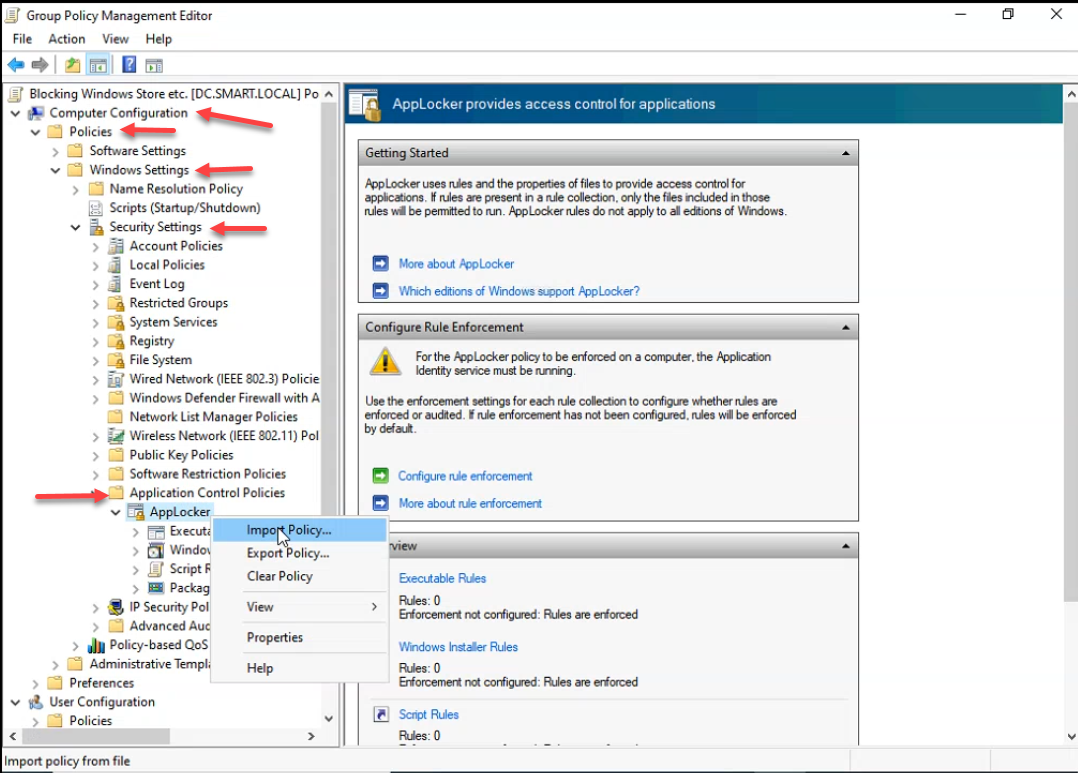Click the Packaged app Rules tree icon
This screenshot has height=773, width=1078.
[x=156, y=588]
